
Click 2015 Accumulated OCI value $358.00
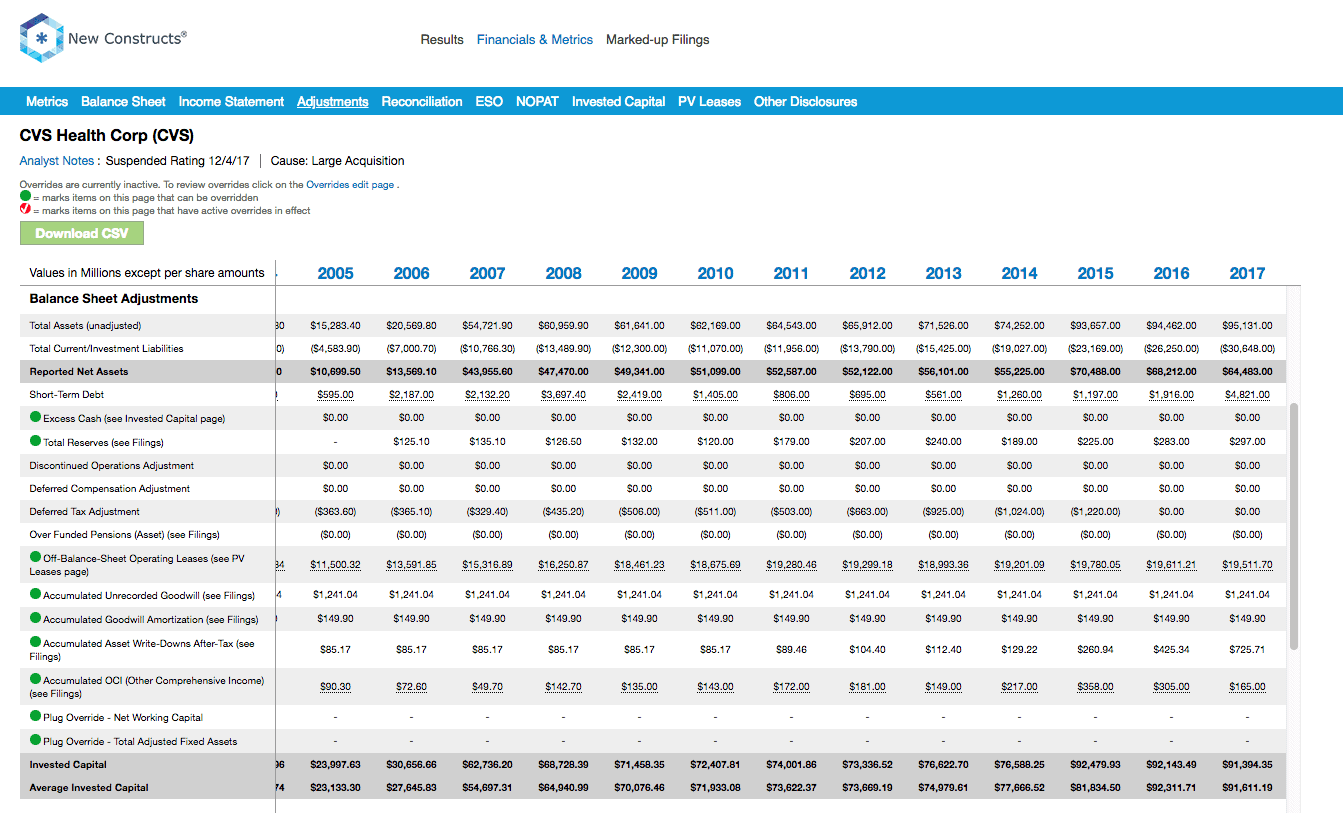pyautogui.click(x=1095, y=687)
